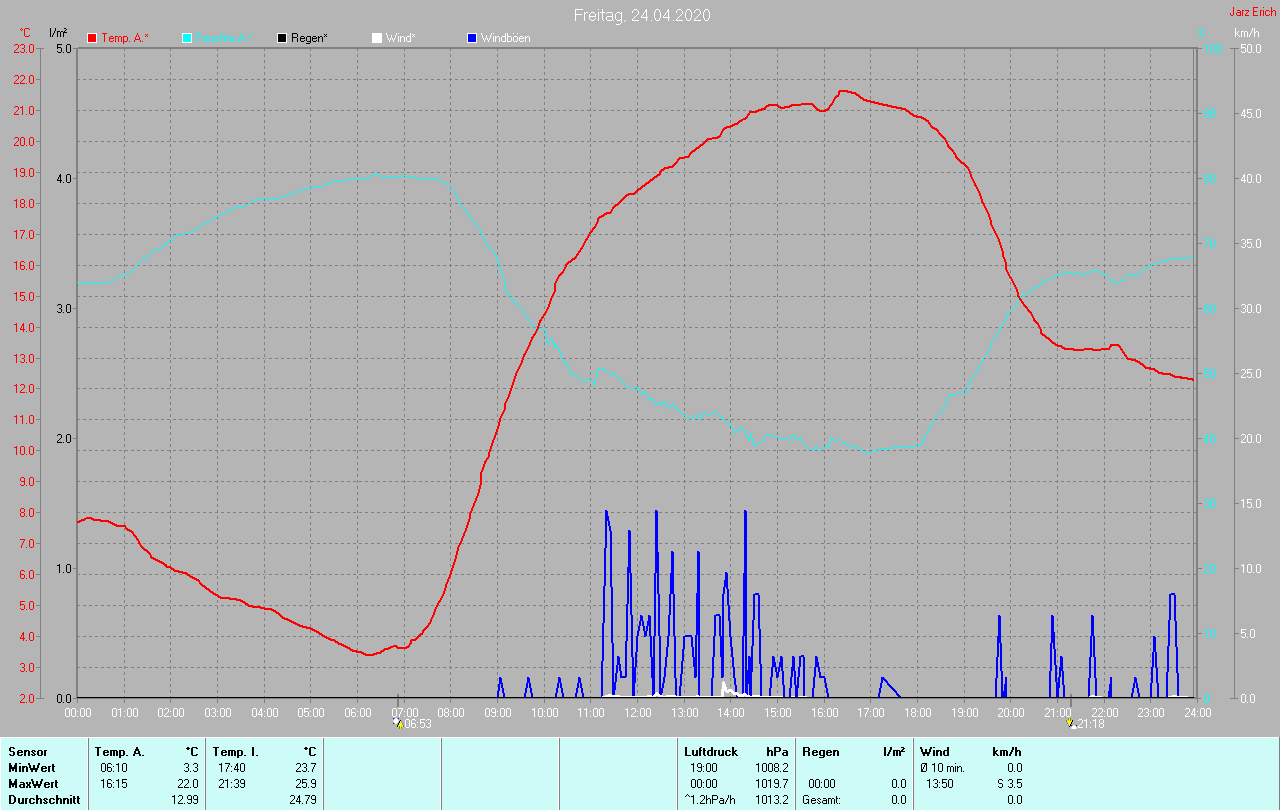This screenshot has width=1280, height=810.
Task: Click the chart title Freitag, 24.04.2020
Action: pos(642,15)
